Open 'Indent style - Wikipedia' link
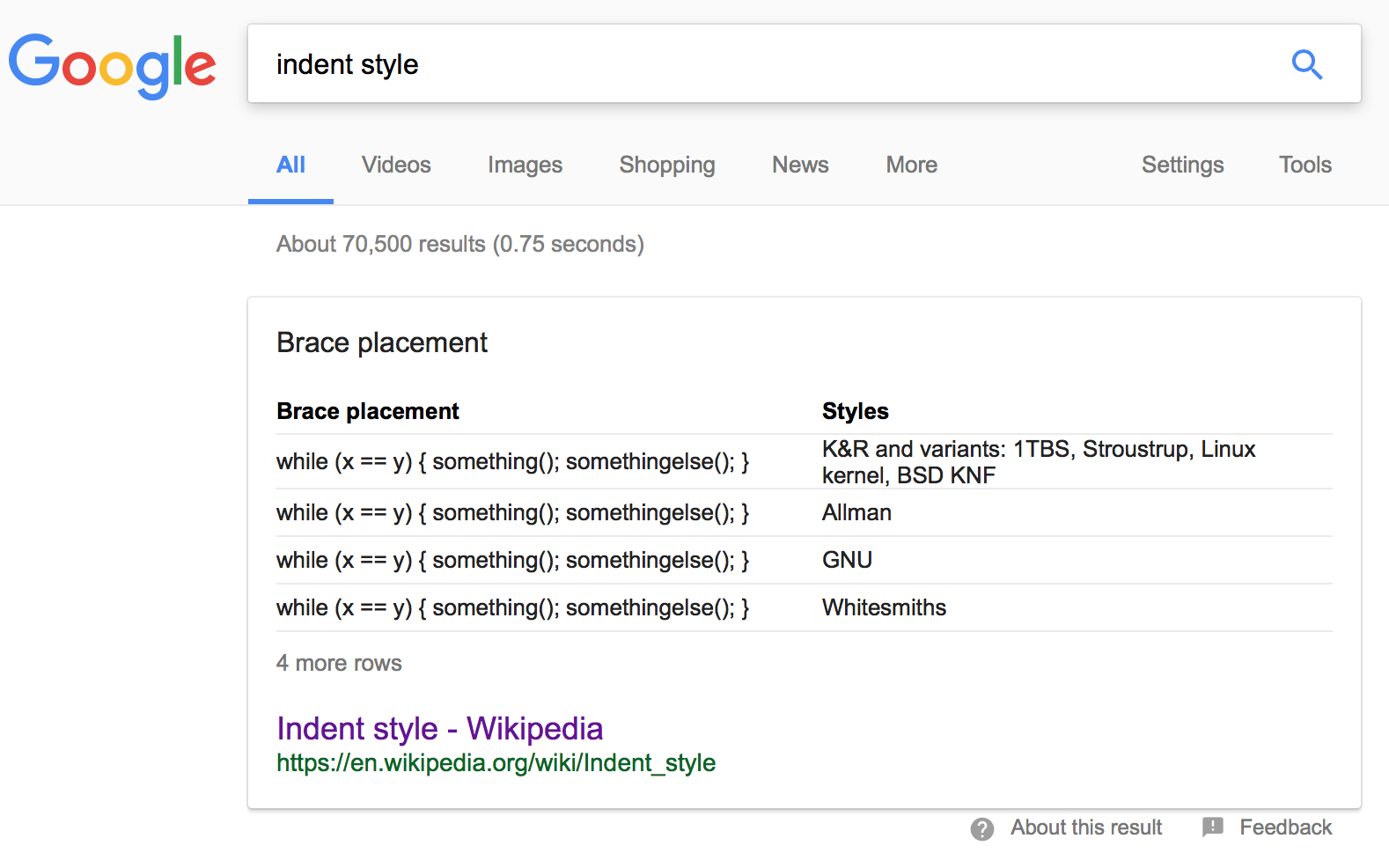 click(x=439, y=729)
